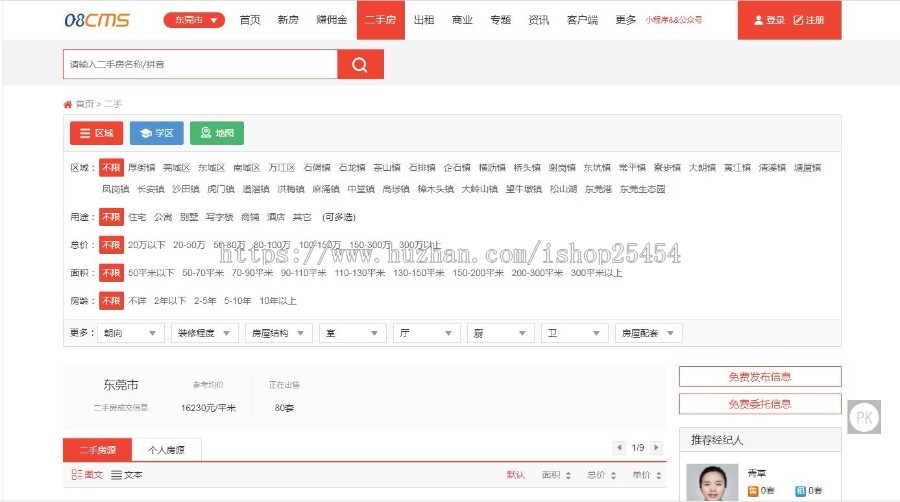Viewport: 900px width, 502px height.
Task: Switch to 文本 text list view
Action: point(127,474)
